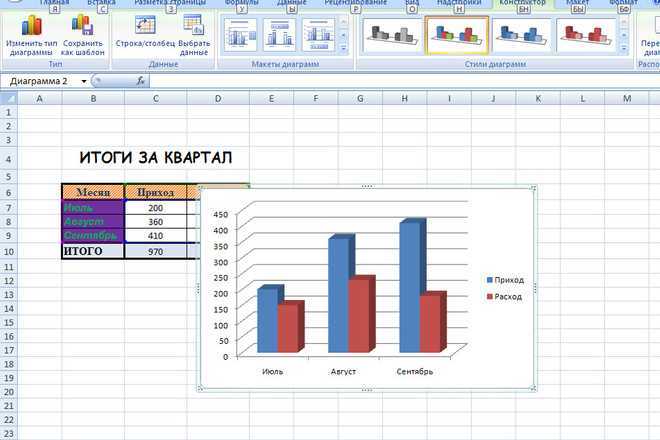This screenshot has height=440, width=660.
Task: Click Save as Template (Сохранить как шаблон)
Action: coord(83,36)
